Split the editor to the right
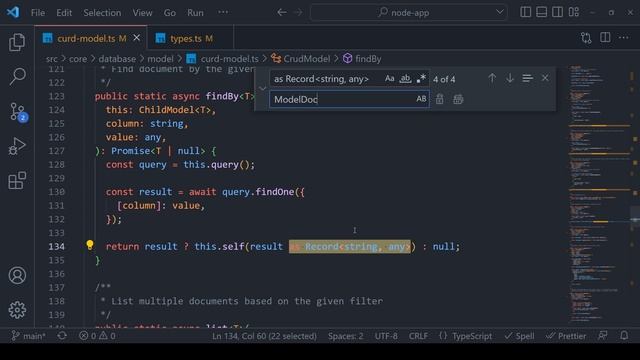640x360 pixels. point(605,38)
